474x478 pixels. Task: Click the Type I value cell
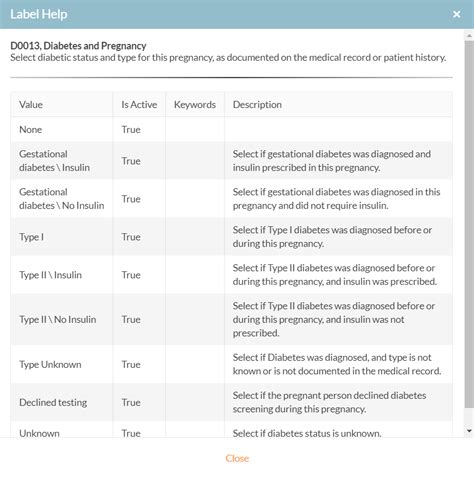click(61, 237)
